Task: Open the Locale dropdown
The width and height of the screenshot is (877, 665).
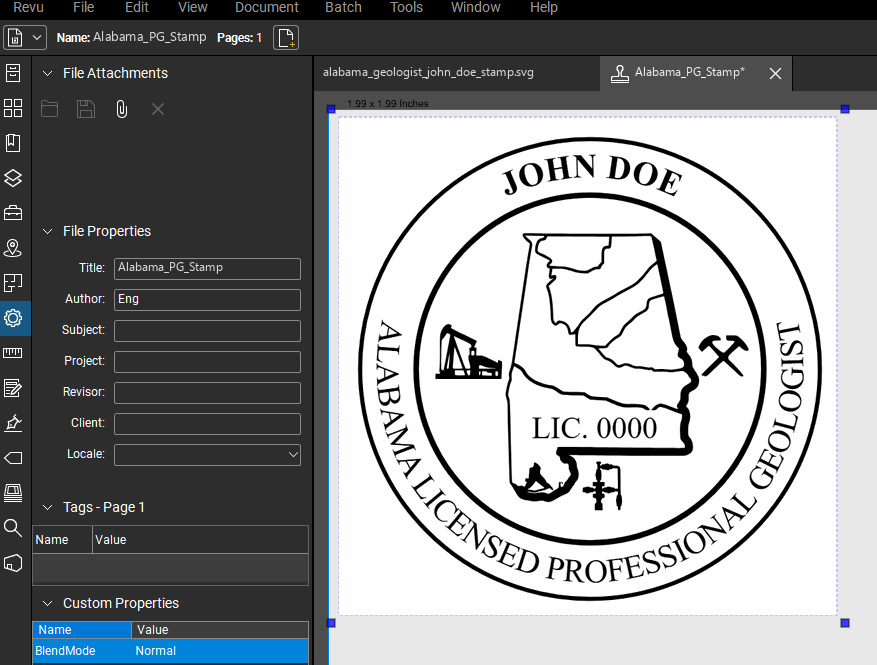Action: point(207,454)
